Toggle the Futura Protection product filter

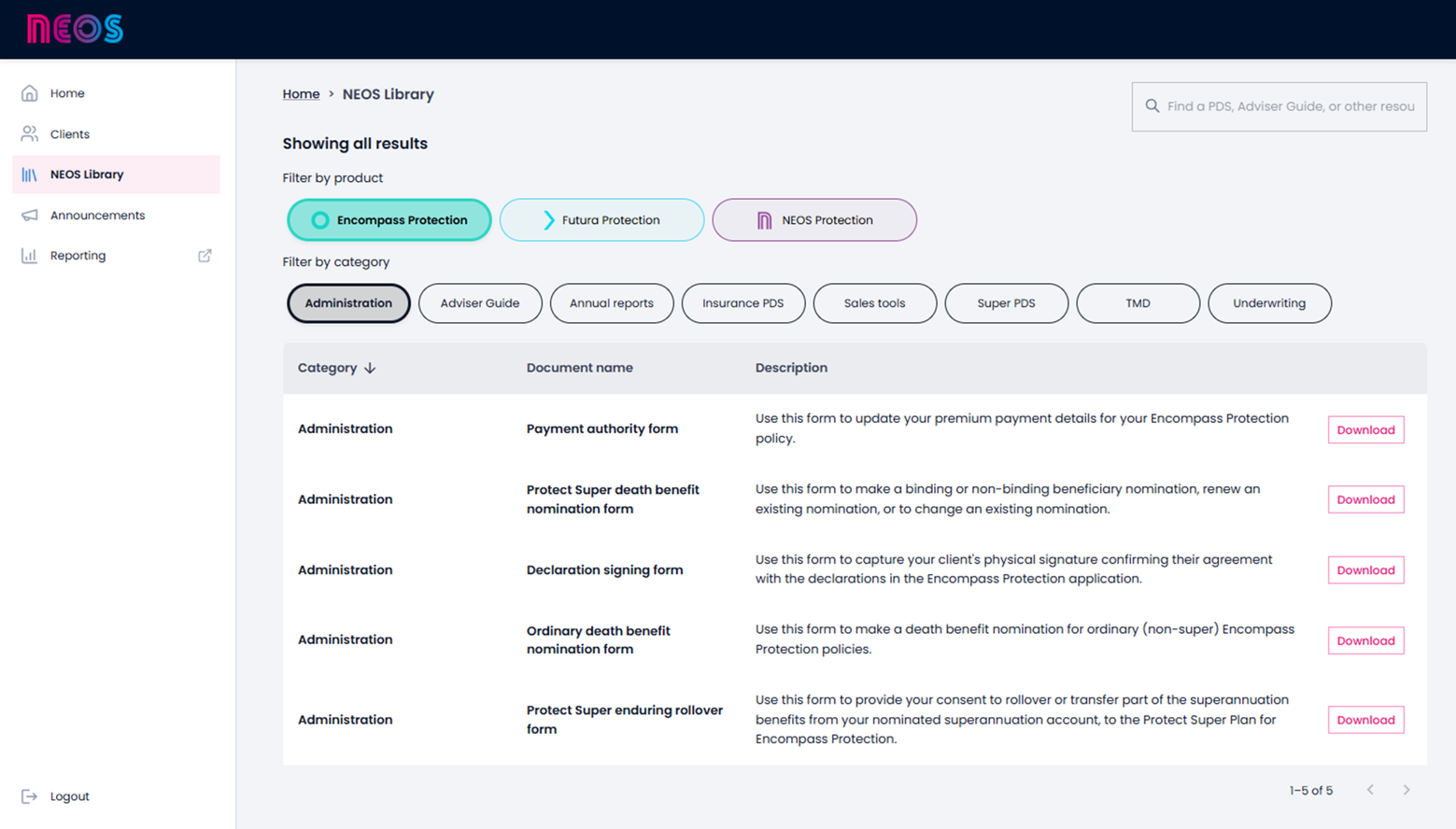pos(601,220)
